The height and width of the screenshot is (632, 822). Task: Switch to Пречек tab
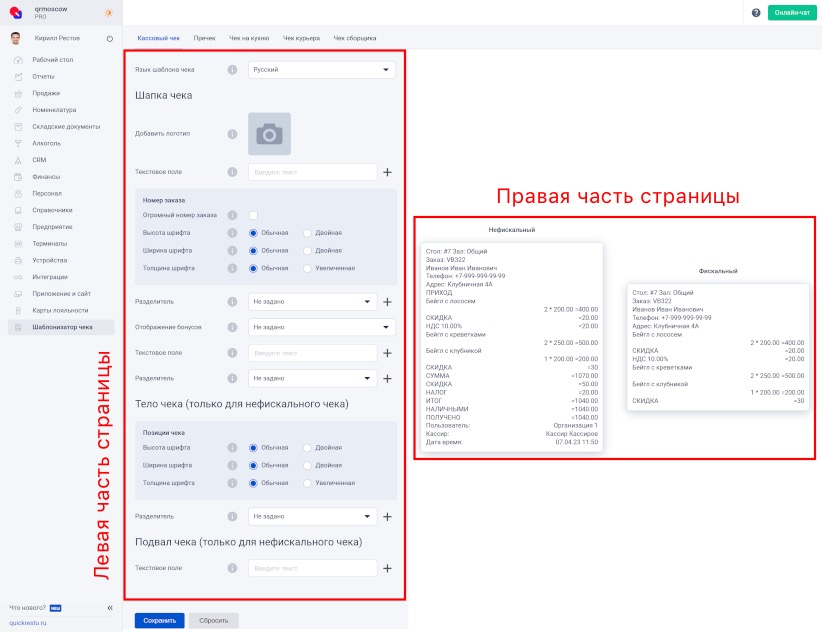coord(204,38)
